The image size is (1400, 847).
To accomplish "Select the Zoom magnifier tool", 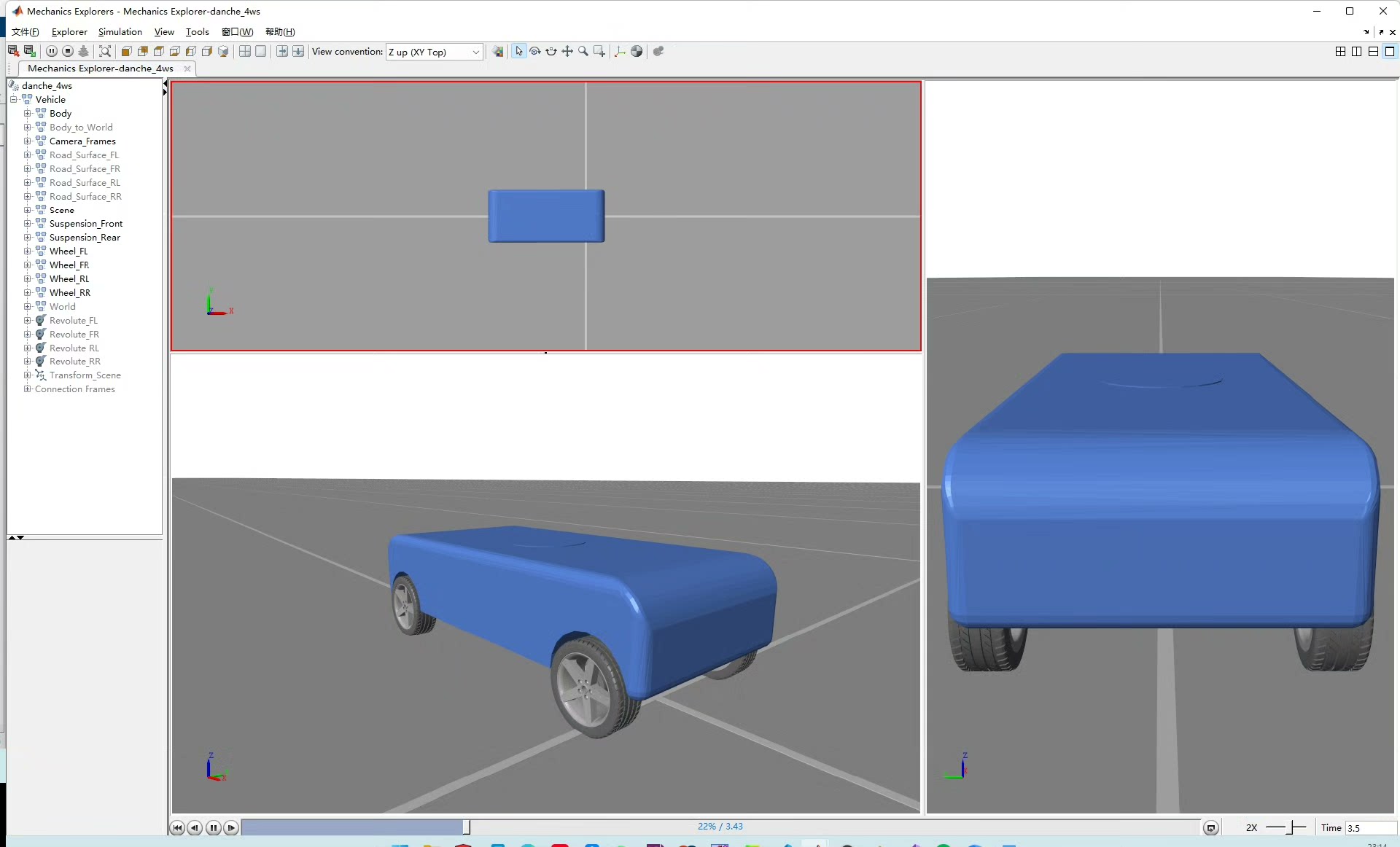I will coord(583,52).
